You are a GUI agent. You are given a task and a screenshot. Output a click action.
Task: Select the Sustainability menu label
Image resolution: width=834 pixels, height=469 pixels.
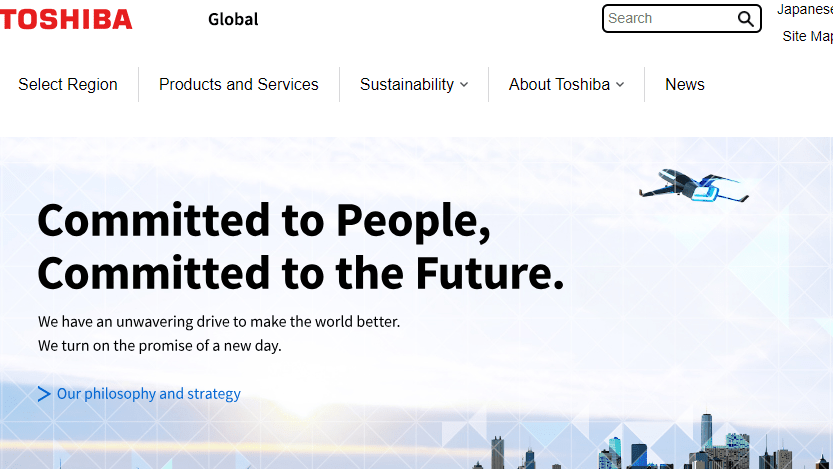point(407,85)
